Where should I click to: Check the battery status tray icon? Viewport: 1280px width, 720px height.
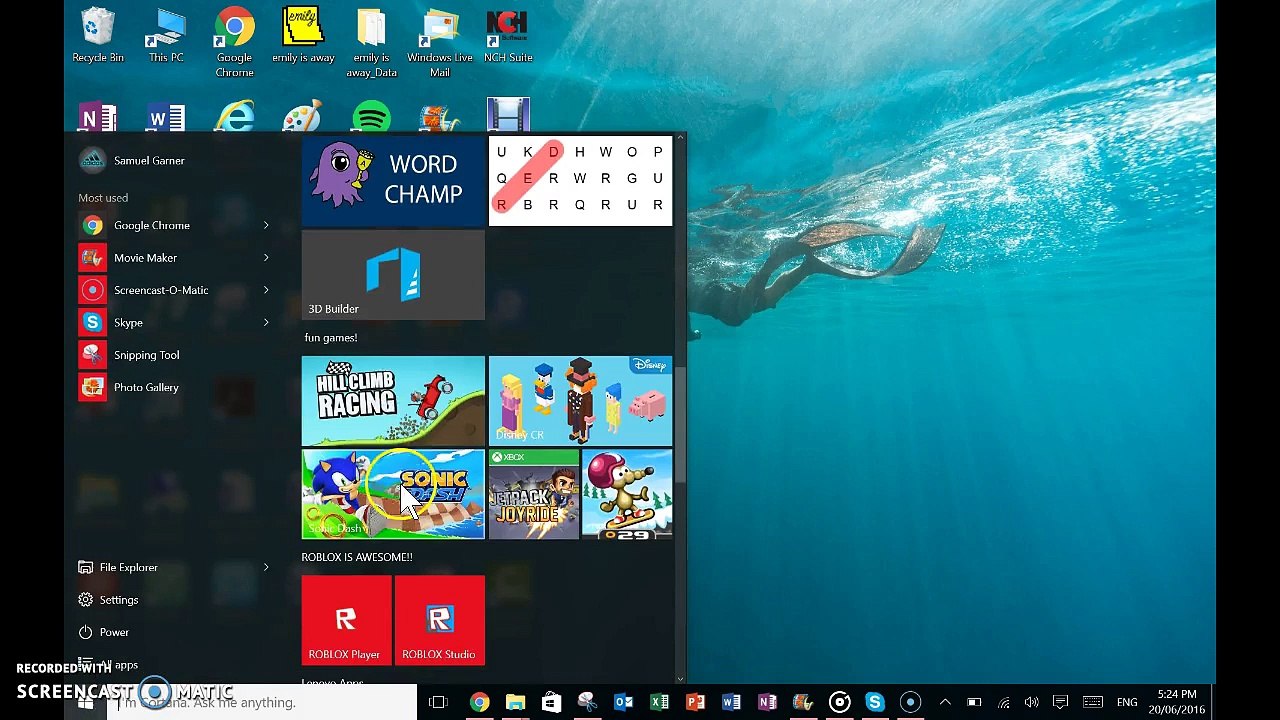tap(974, 702)
